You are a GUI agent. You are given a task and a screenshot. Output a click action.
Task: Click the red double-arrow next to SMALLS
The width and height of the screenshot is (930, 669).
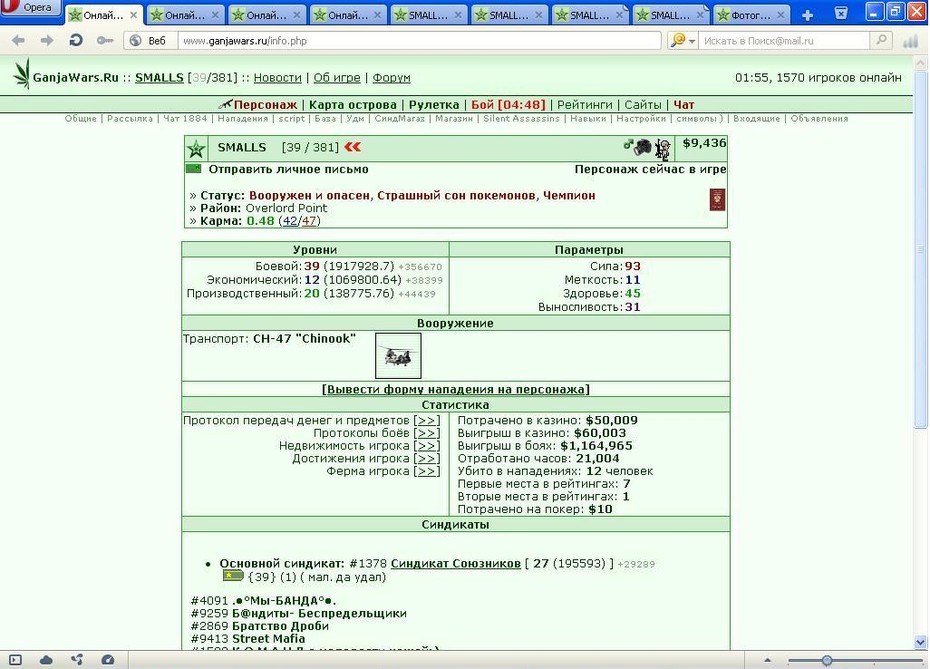pos(352,147)
